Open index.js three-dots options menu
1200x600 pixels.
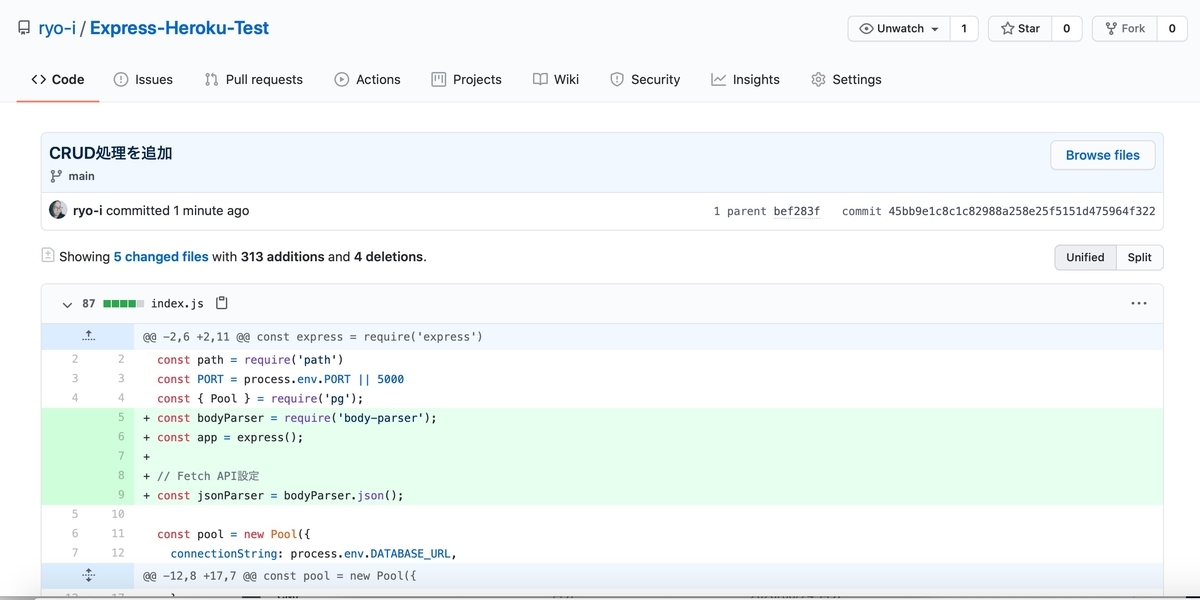click(x=1139, y=303)
